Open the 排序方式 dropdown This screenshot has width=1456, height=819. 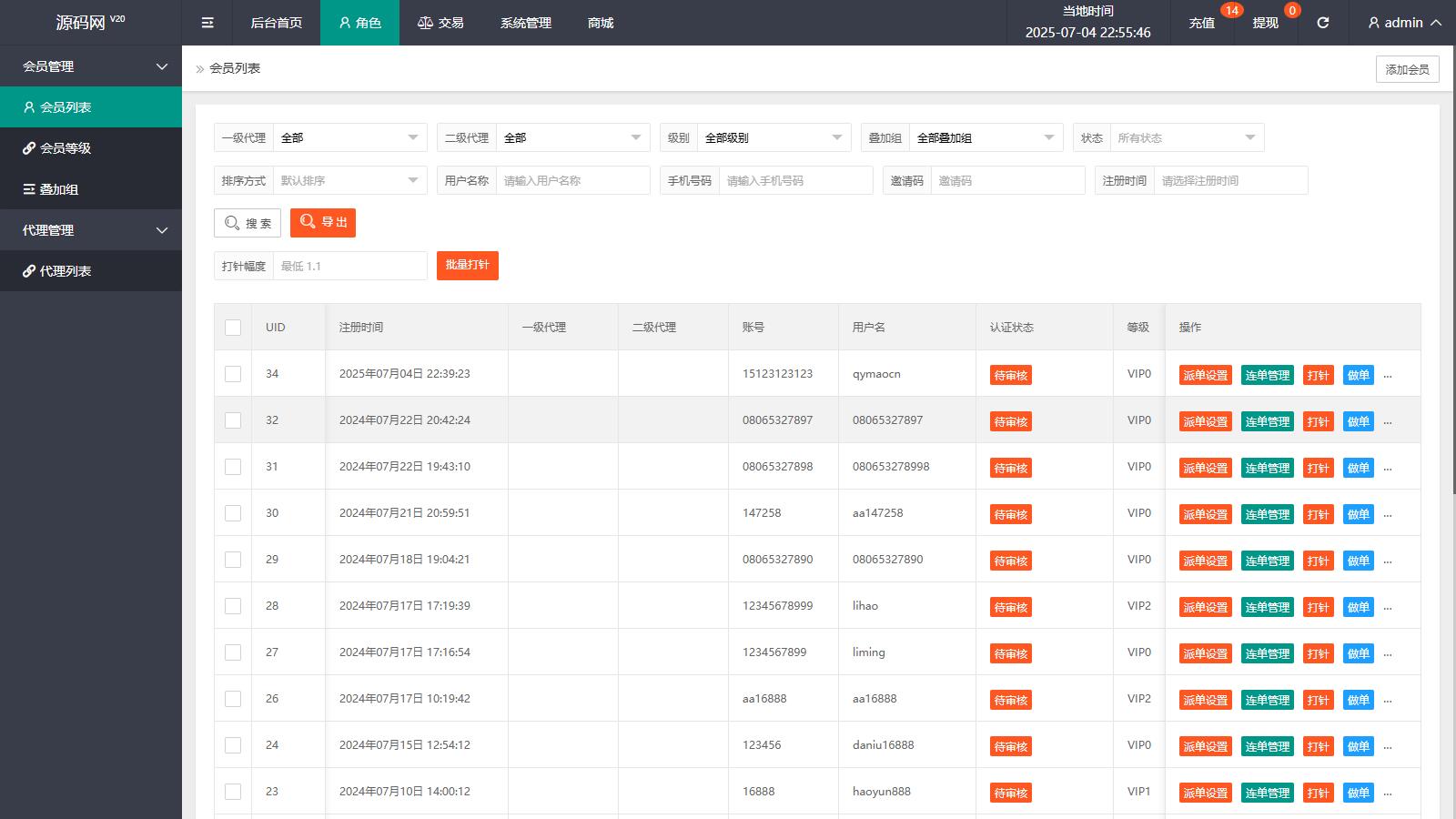point(350,180)
